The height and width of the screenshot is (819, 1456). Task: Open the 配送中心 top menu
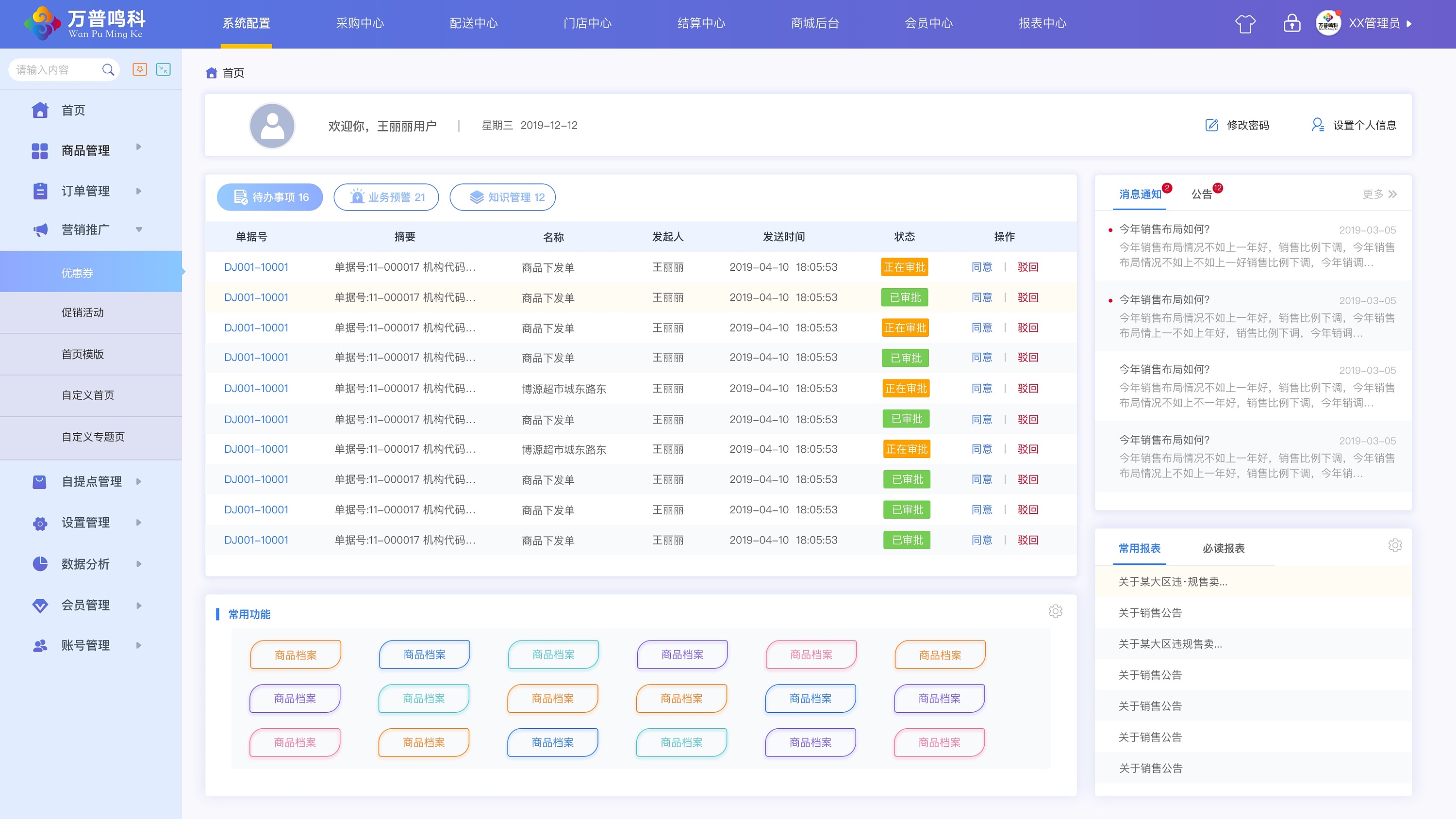pyautogui.click(x=474, y=24)
